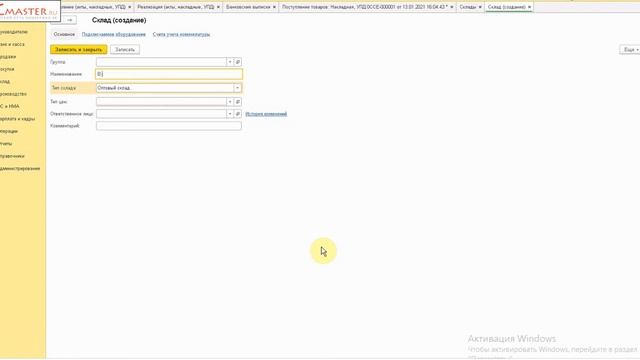This screenshot has height=360, width=640.
Task: Close the Склад (создание) tab
Action: (529, 7)
